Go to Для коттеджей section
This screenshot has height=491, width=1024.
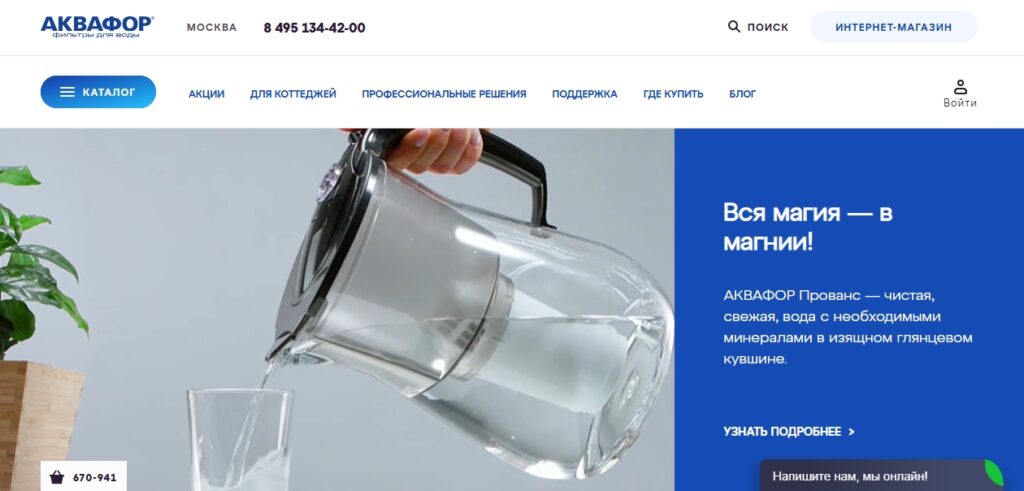pos(293,94)
